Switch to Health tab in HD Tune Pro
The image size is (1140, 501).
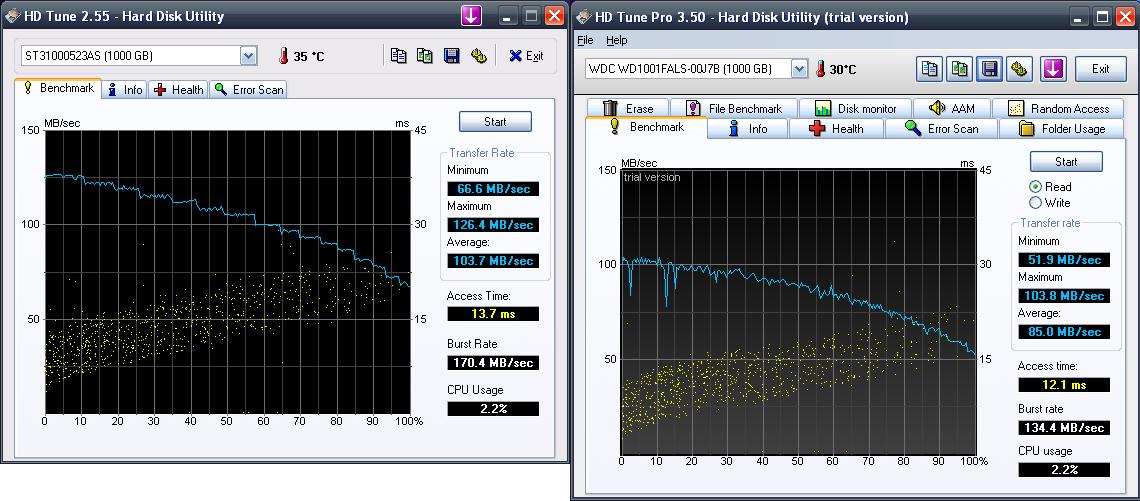point(836,129)
